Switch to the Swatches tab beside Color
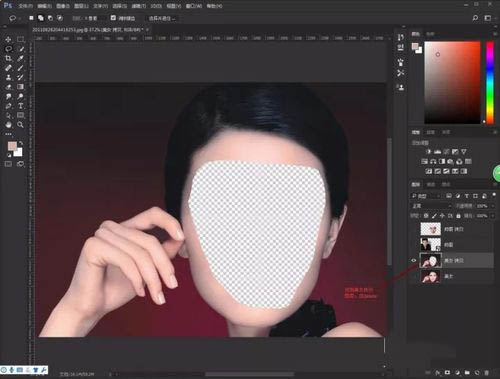This screenshot has width=500, height=379. (430, 34)
